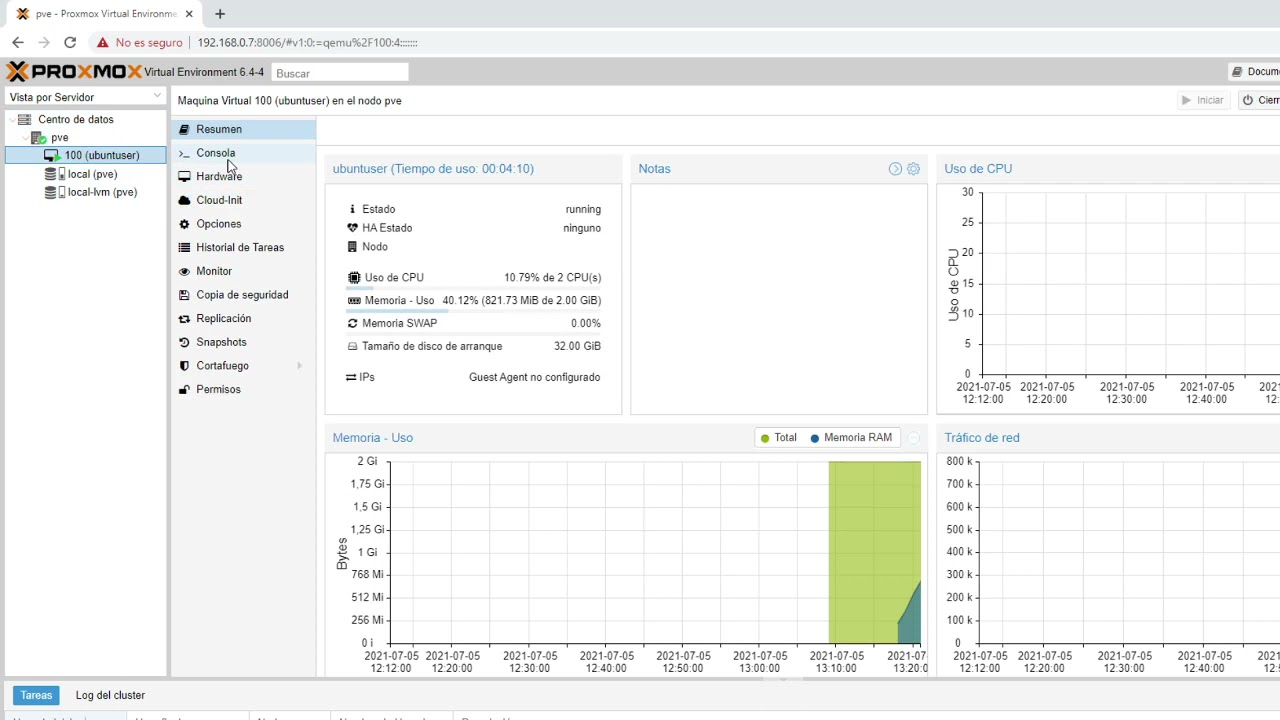Switch to the Tareas tab
The width and height of the screenshot is (1280, 720).
(x=36, y=695)
